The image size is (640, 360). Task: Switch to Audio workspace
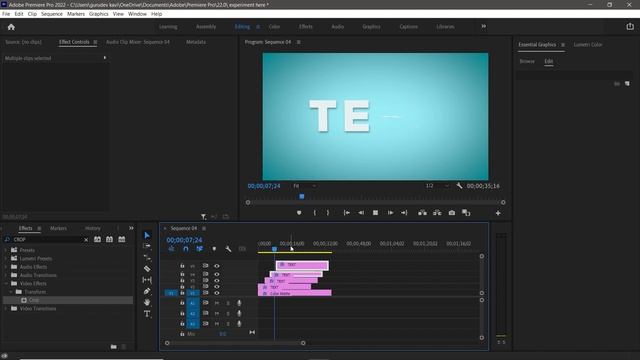pos(338,27)
